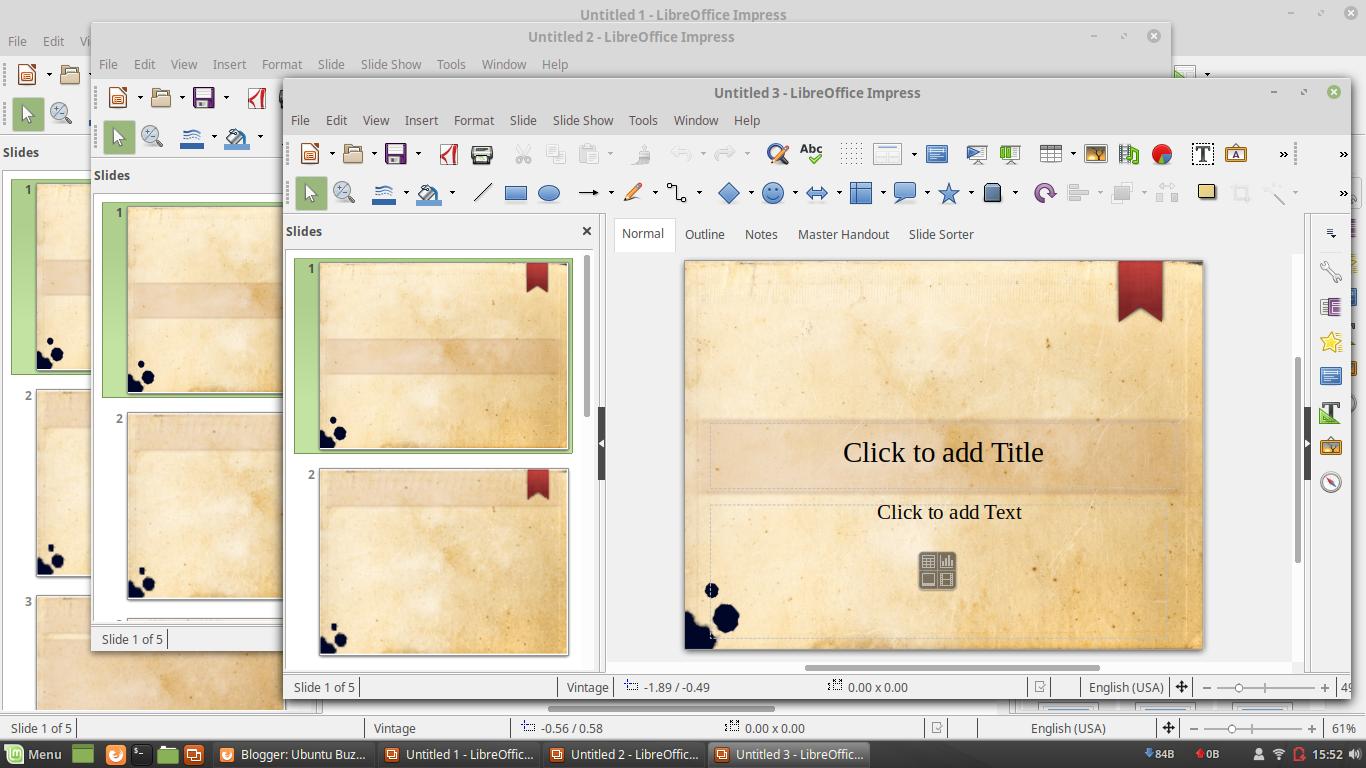The width and height of the screenshot is (1366, 768).
Task: Toggle Select tool in Untitled 3
Action: (x=311, y=193)
